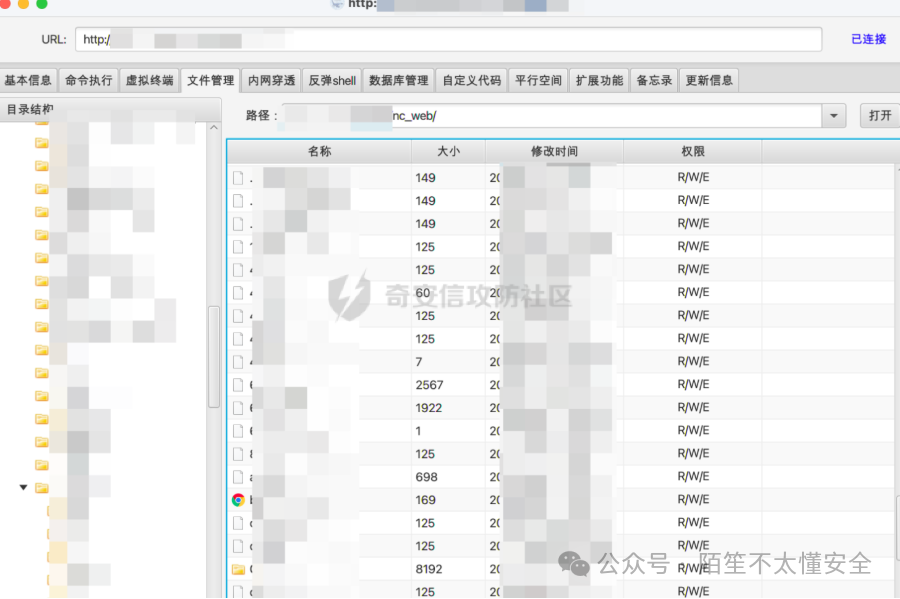The height and width of the screenshot is (599, 900).
Task: Click the document icon next to the 698-byte file
Action: click(x=237, y=476)
